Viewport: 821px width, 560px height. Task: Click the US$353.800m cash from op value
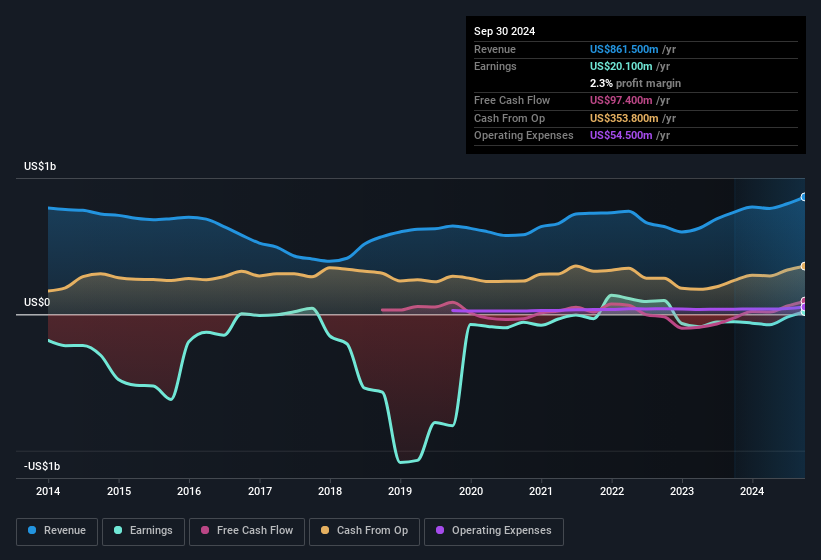[624, 118]
